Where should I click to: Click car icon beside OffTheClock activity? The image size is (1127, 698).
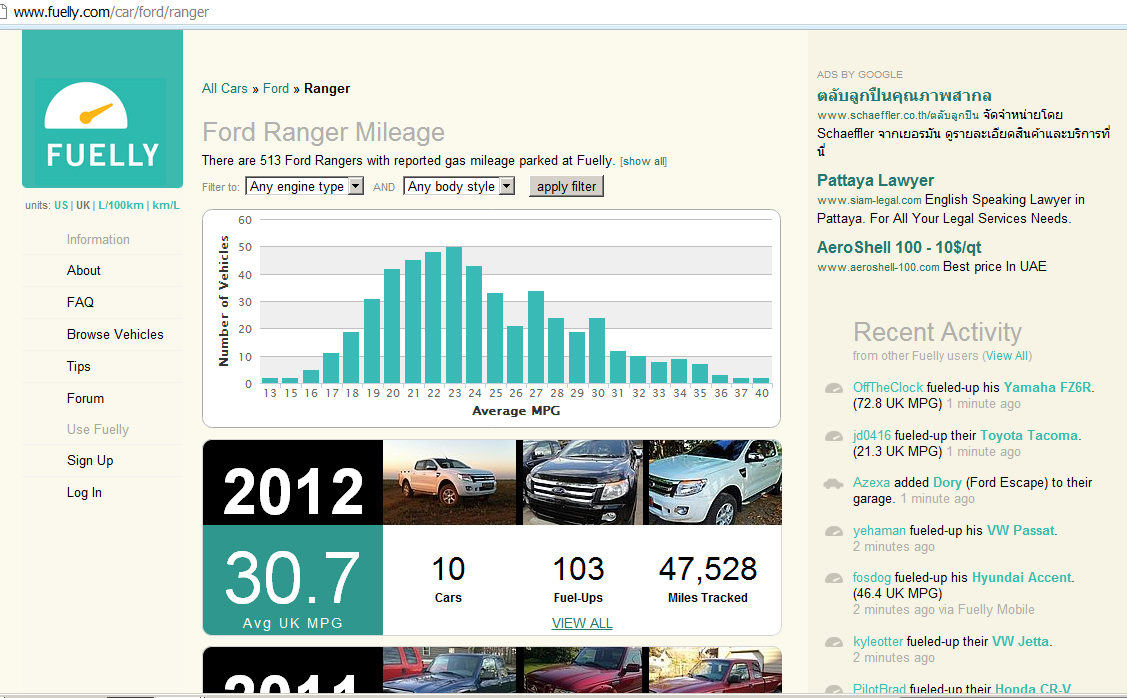coord(834,388)
